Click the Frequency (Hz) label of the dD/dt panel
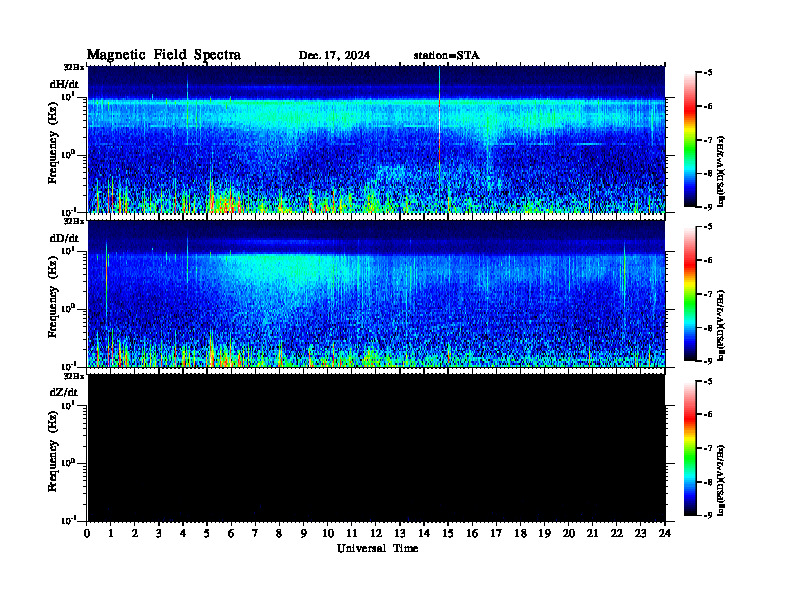Image resolution: width=792 pixels, height=612 pixels. (x=53, y=299)
